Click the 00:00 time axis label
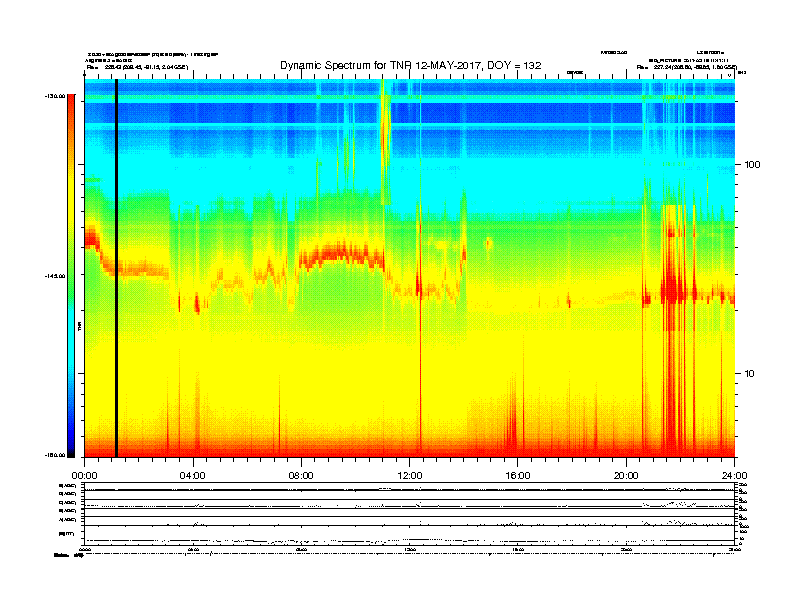The height and width of the screenshot is (612, 792). pyautogui.click(x=84, y=476)
